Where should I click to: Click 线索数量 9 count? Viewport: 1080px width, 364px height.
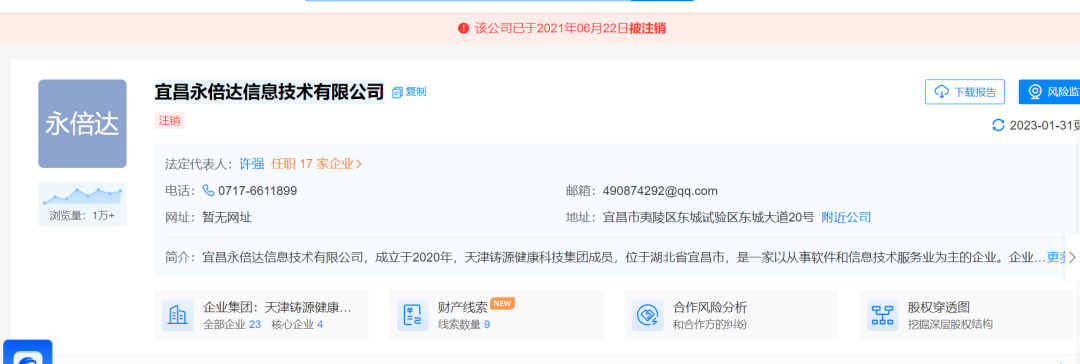[x=464, y=324]
